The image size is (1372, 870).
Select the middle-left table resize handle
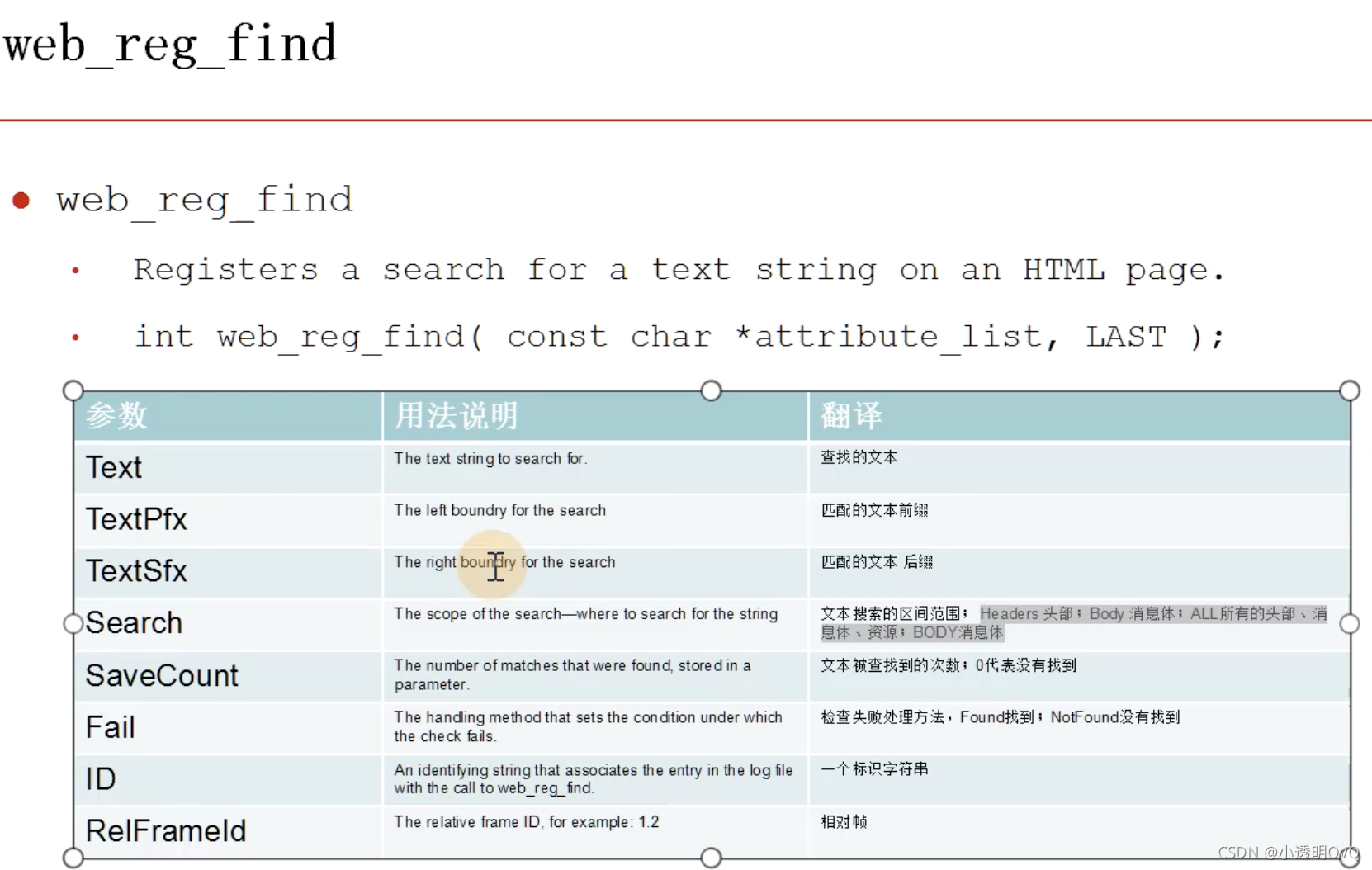point(73,624)
